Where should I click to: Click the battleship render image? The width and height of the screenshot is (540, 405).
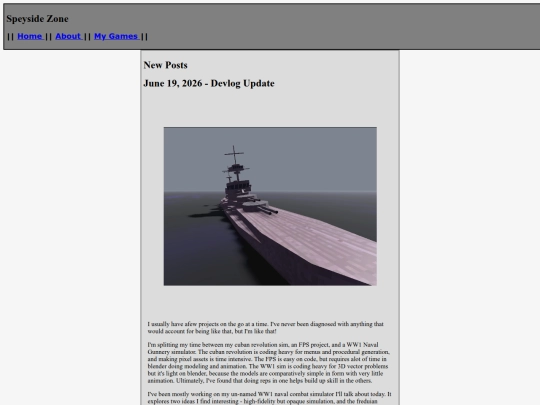270,206
